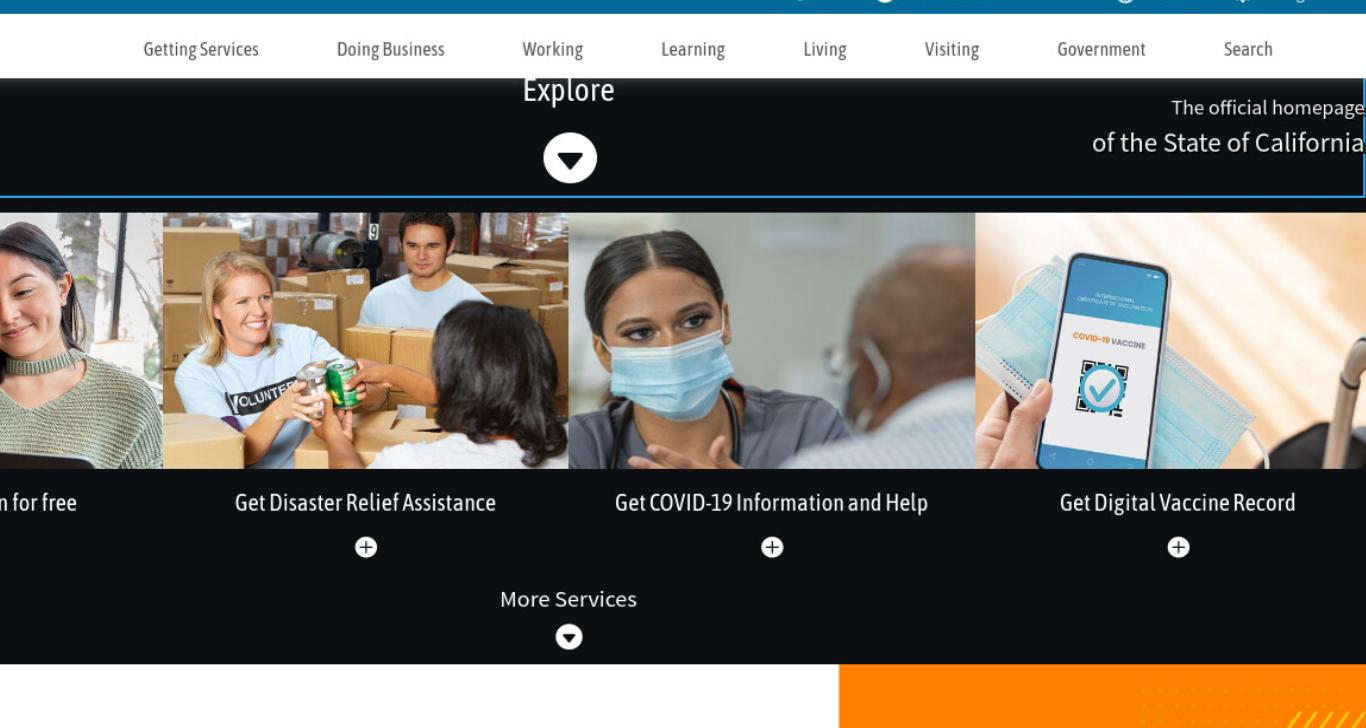Open the Doing Business menu
The image size is (1366, 728).
point(391,49)
